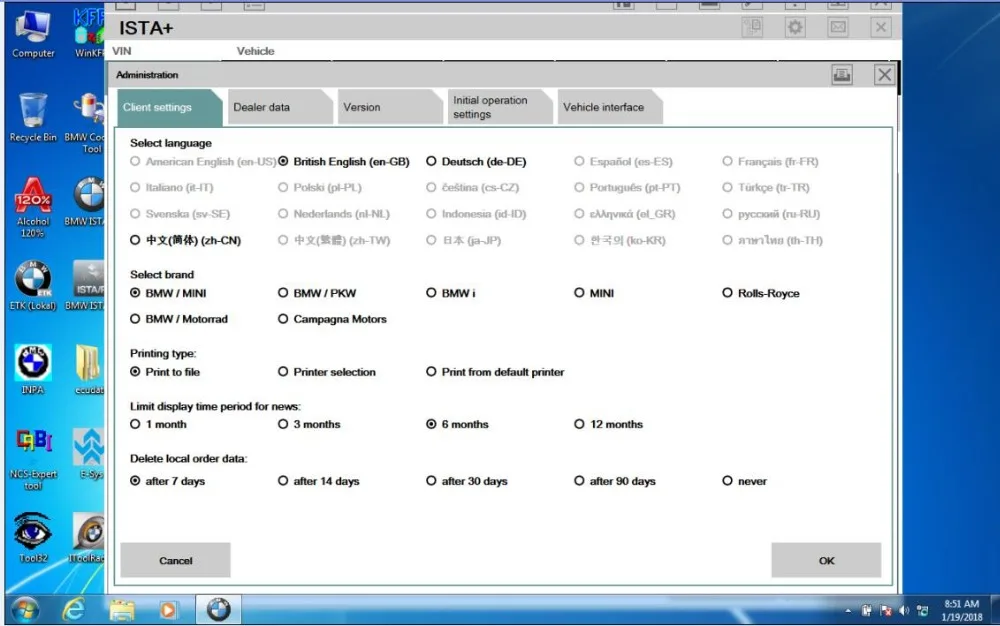Open the ecudata folder desktop icon

click(x=89, y=370)
